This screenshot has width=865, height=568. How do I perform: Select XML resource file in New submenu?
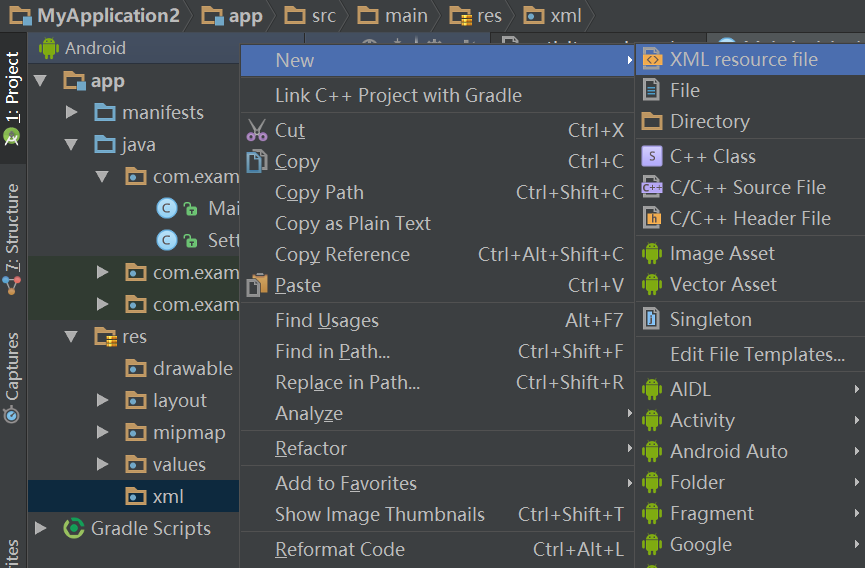point(743,60)
